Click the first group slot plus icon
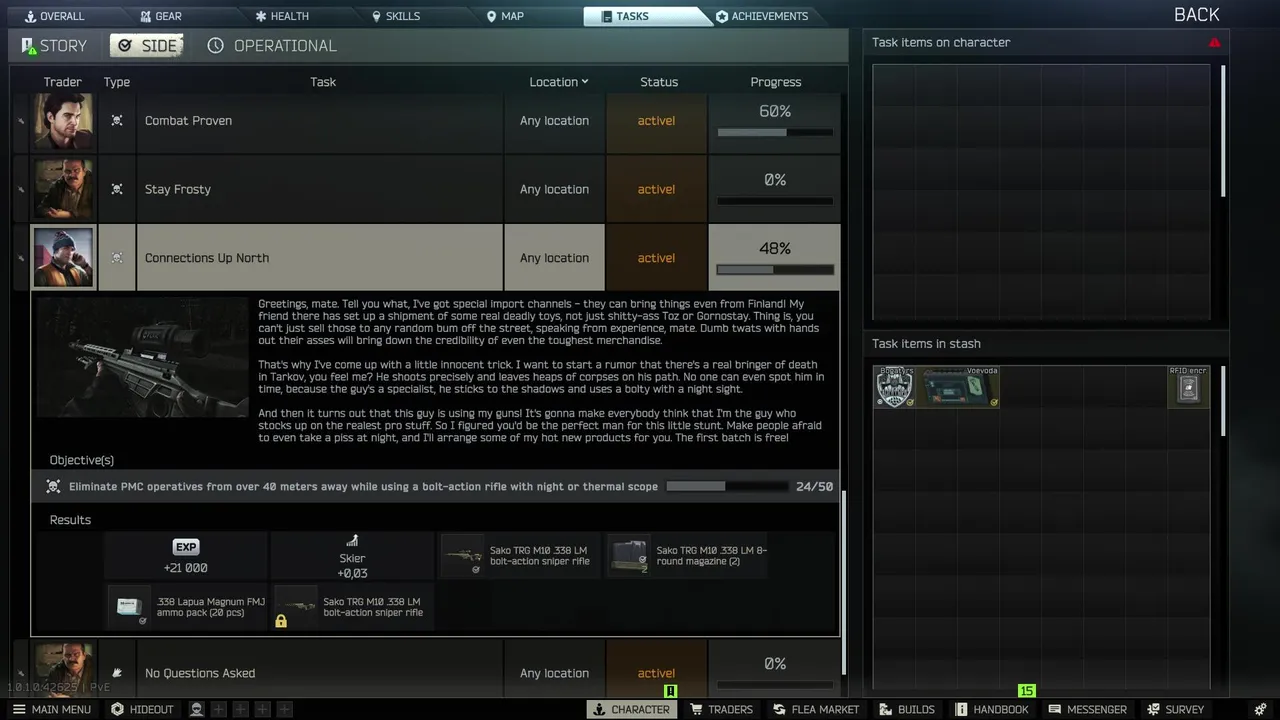1280x720 pixels. tap(219, 709)
